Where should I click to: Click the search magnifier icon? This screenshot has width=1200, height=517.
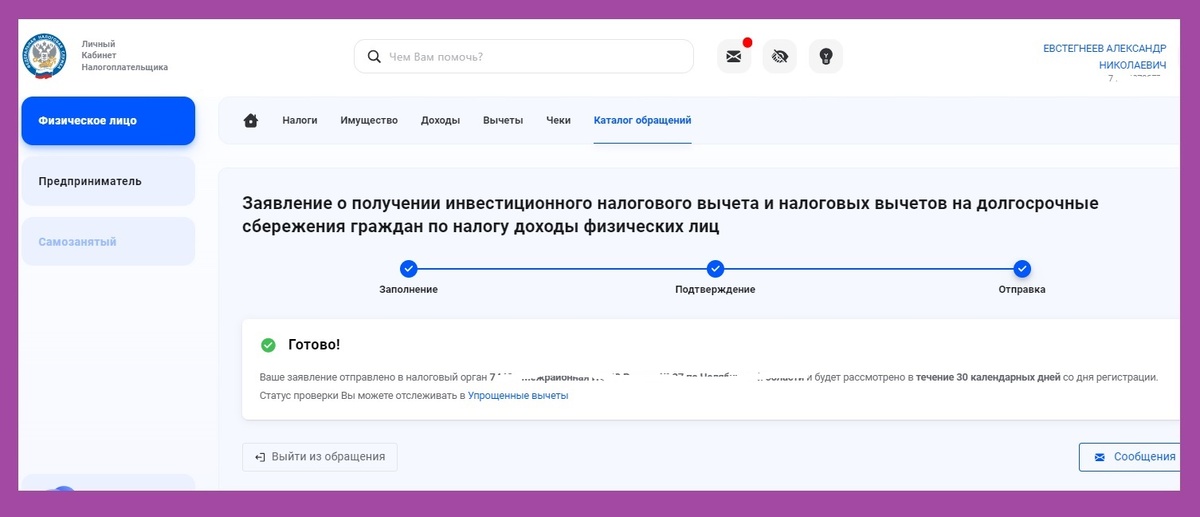pos(374,57)
